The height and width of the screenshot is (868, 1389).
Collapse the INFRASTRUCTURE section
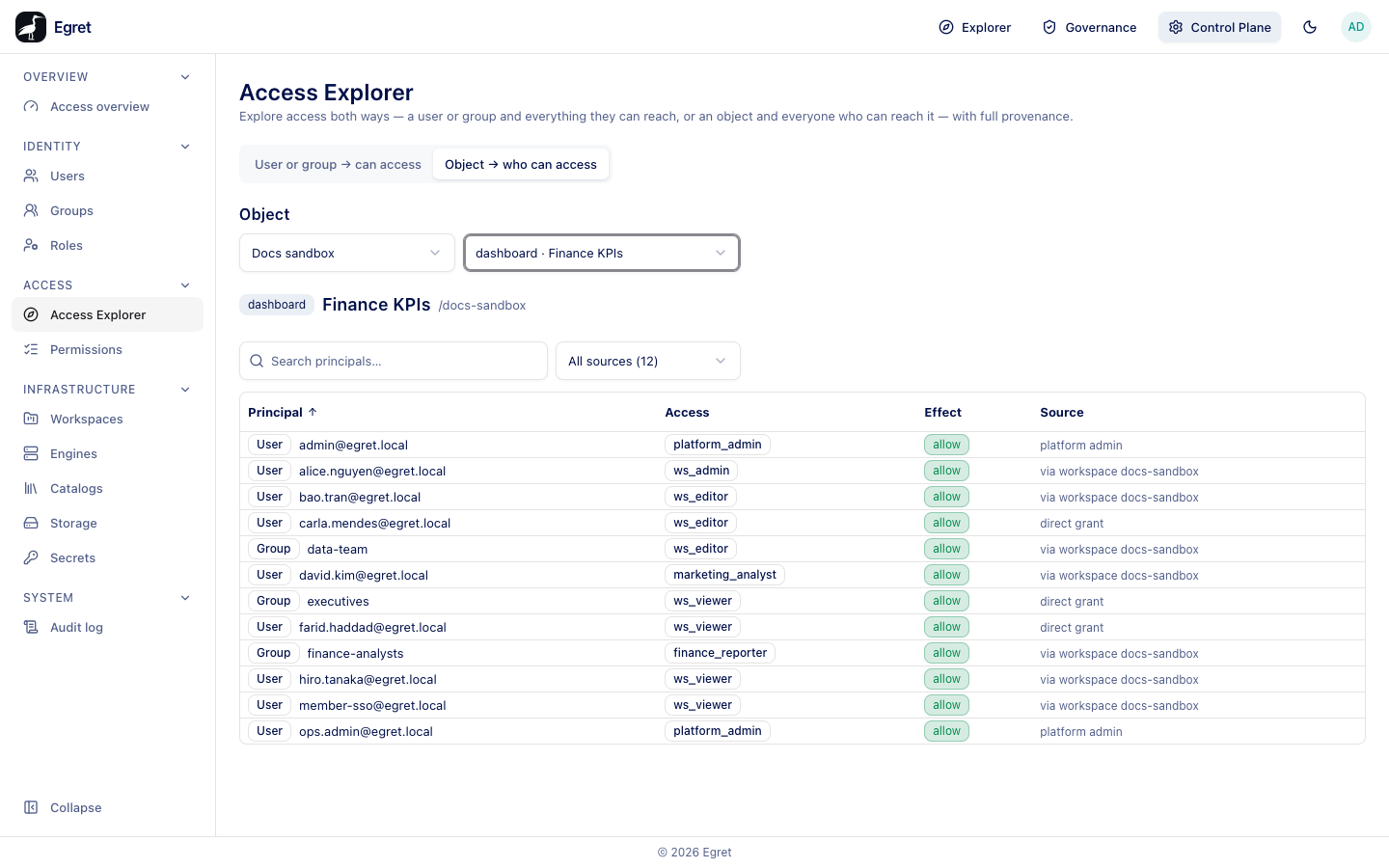[x=185, y=390]
